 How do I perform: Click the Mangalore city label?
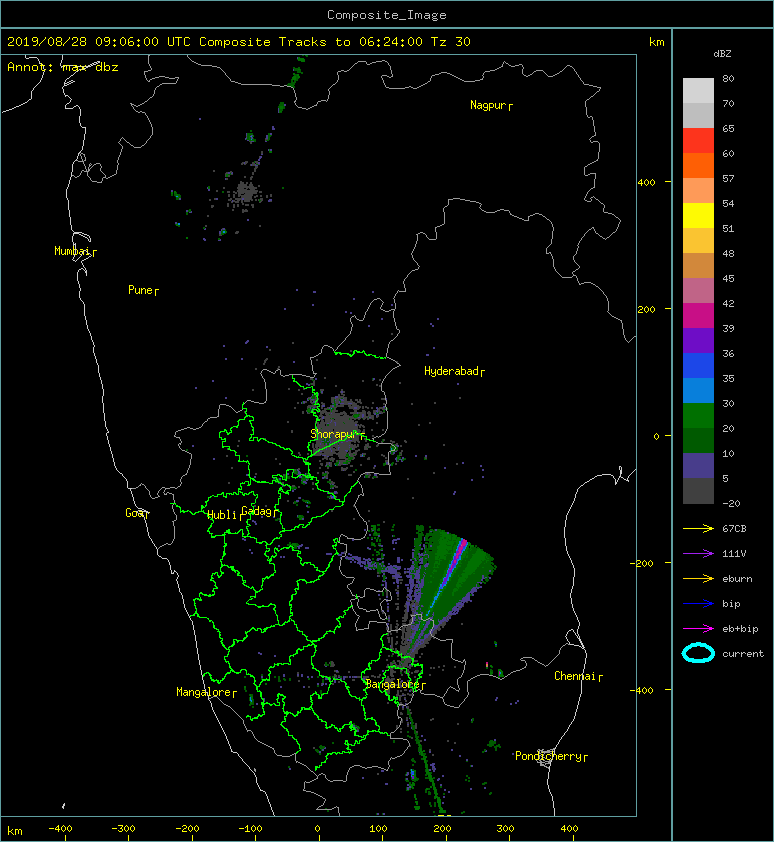pyautogui.click(x=206, y=693)
